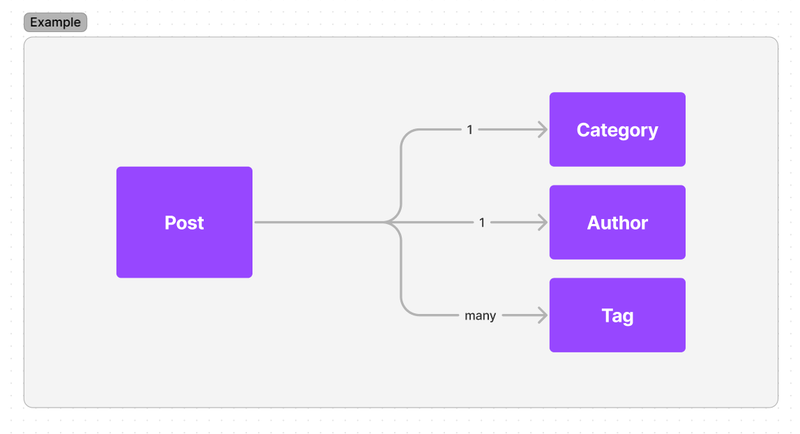
Task: Select the connector junction where lines split
Action: point(392,222)
